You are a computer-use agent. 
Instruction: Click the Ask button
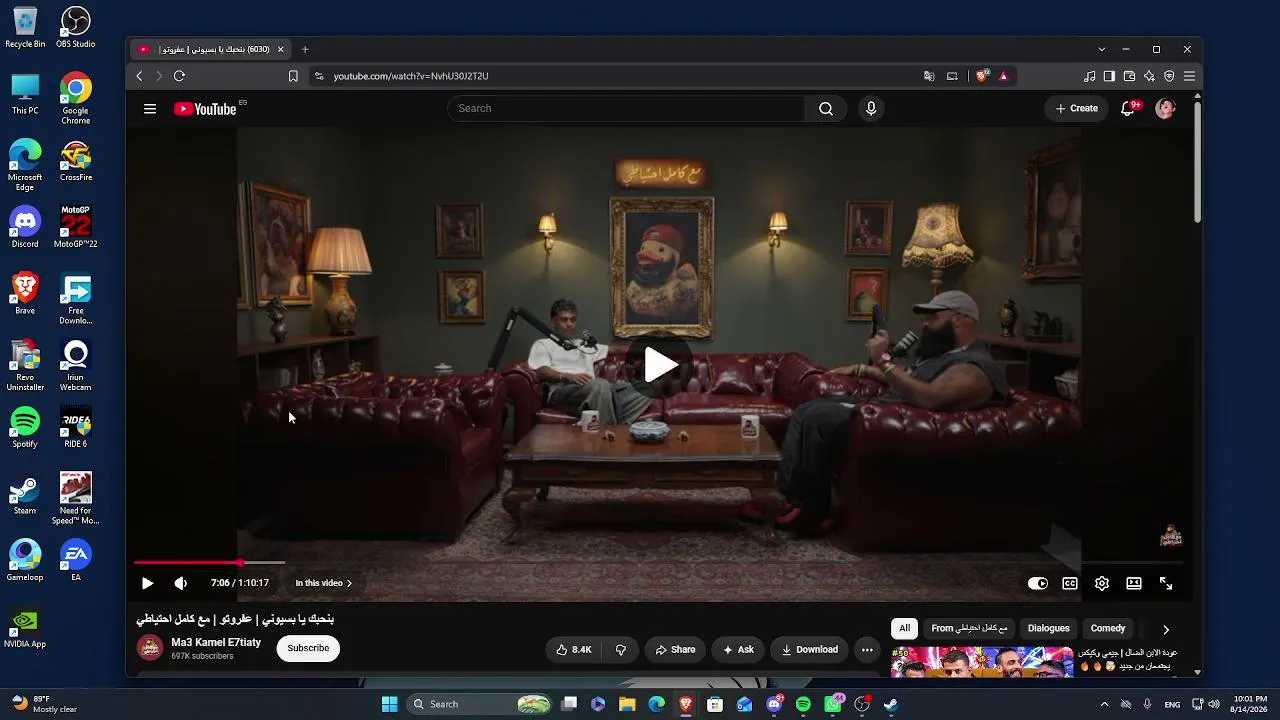coord(738,649)
